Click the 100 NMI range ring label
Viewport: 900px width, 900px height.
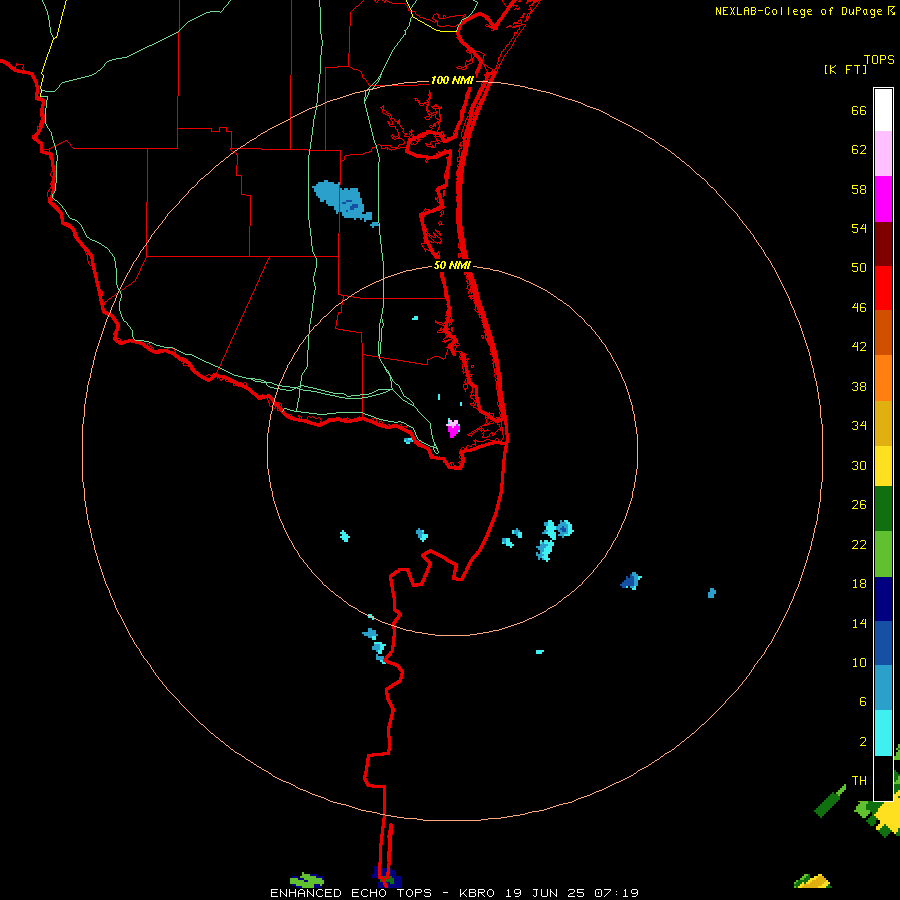(x=452, y=80)
